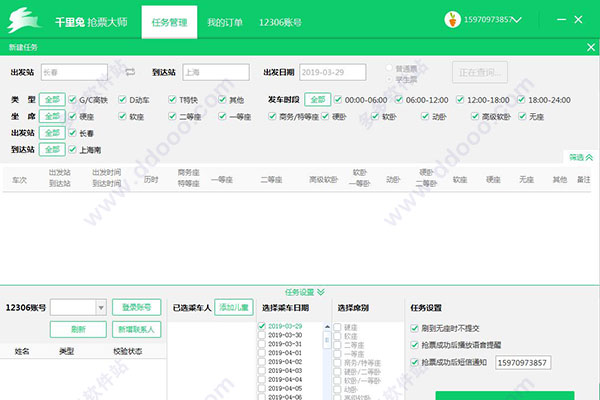Image resolution: width=600 pixels, height=400 pixels.
Task: Select 普通票 radio button
Action: pos(390,69)
